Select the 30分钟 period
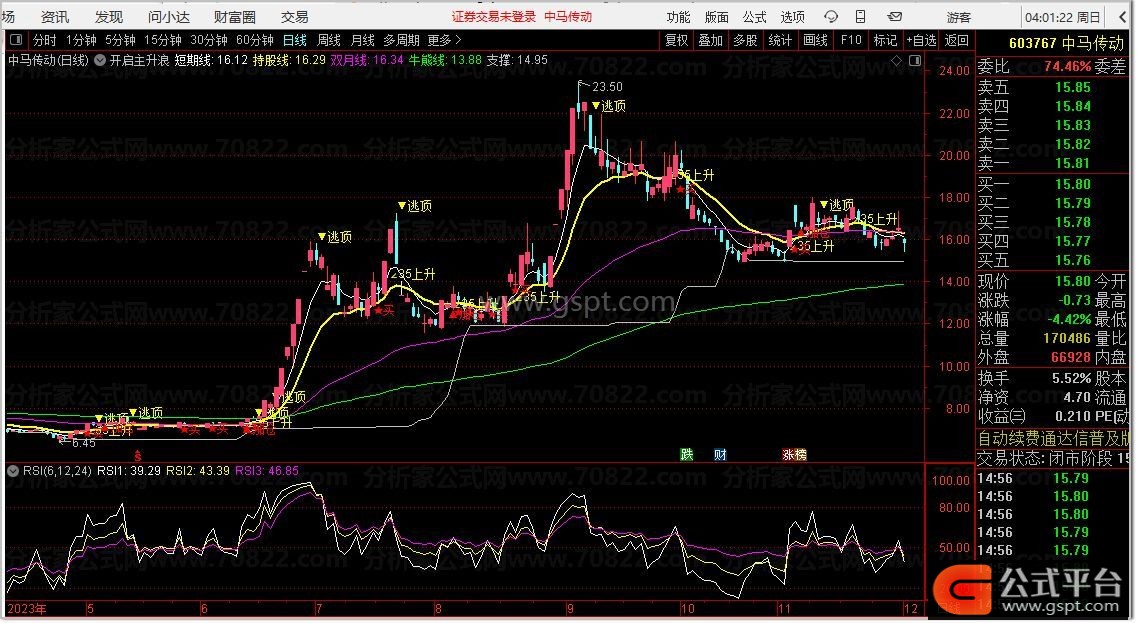The image size is (1138, 623). pos(208,40)
